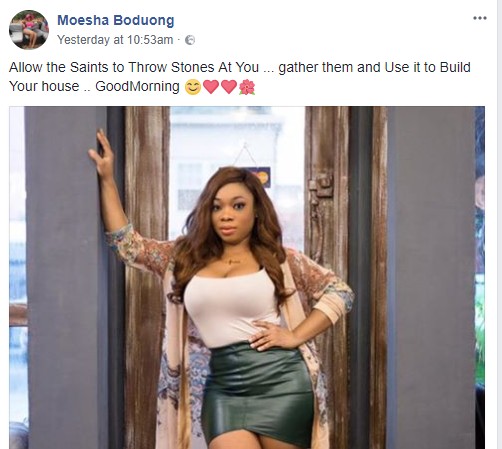This screenshot has width=502, height=449.
Task: Click the first red heart emoji
Action: pos(211,87)
